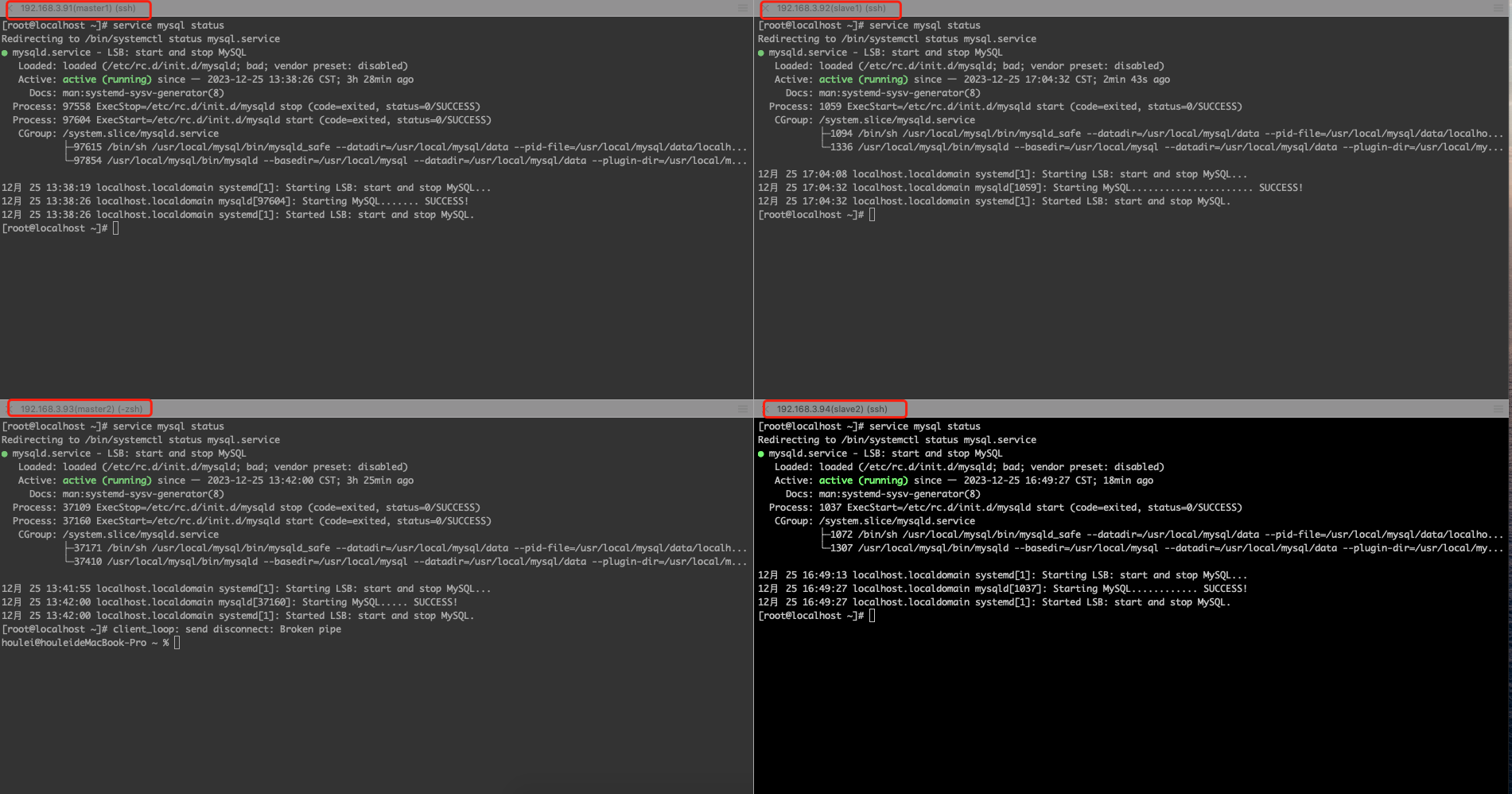Viewport: 1512px width, 794px height.
Task: Select the 192.168.3.94(slave2) pane title
Action: (x=832, y=409)
